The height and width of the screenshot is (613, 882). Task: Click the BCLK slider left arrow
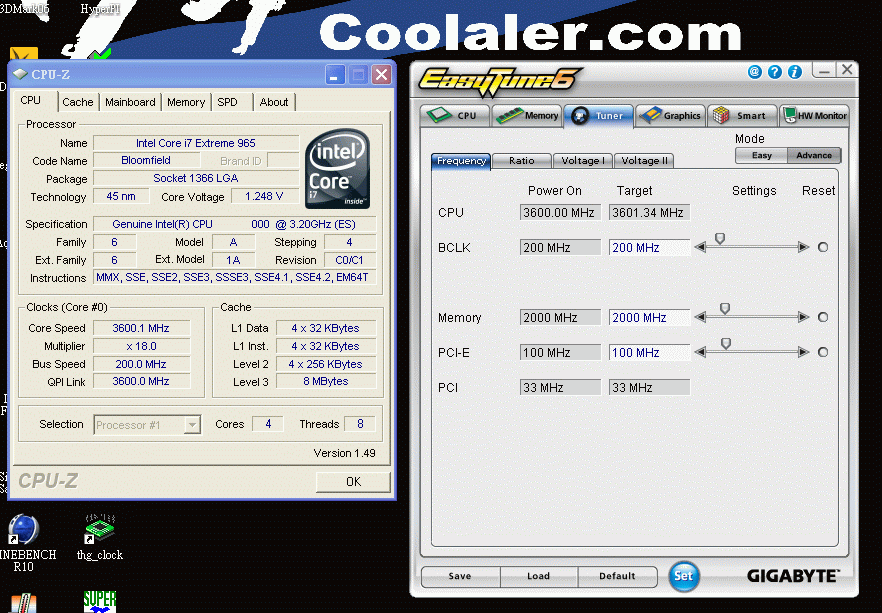tap(700, 247)
